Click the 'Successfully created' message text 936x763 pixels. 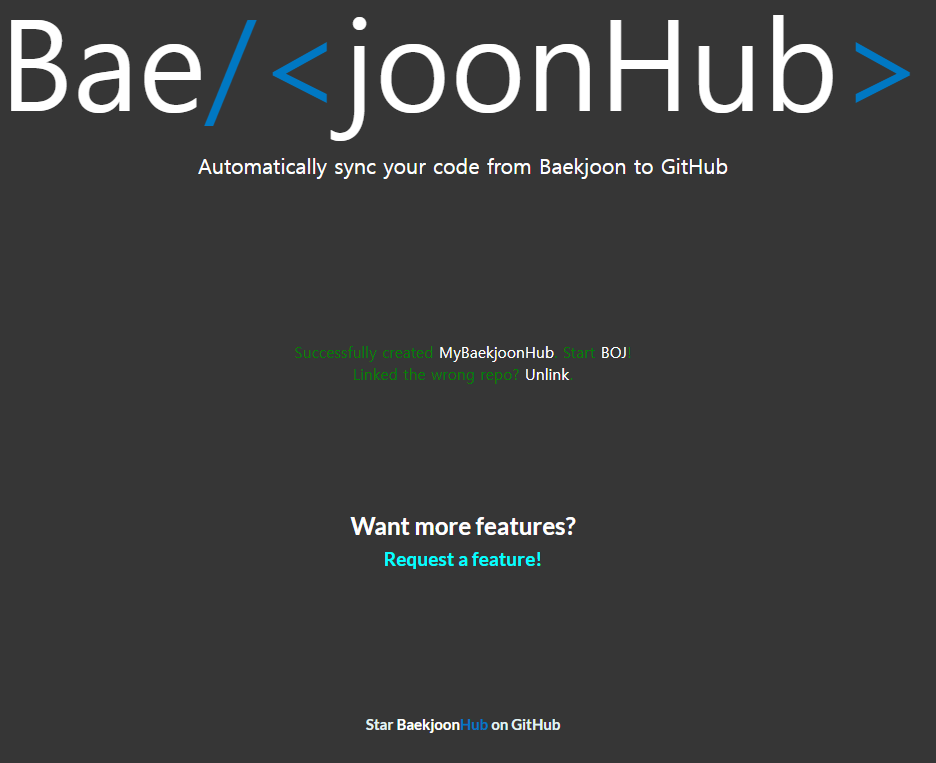364,353
